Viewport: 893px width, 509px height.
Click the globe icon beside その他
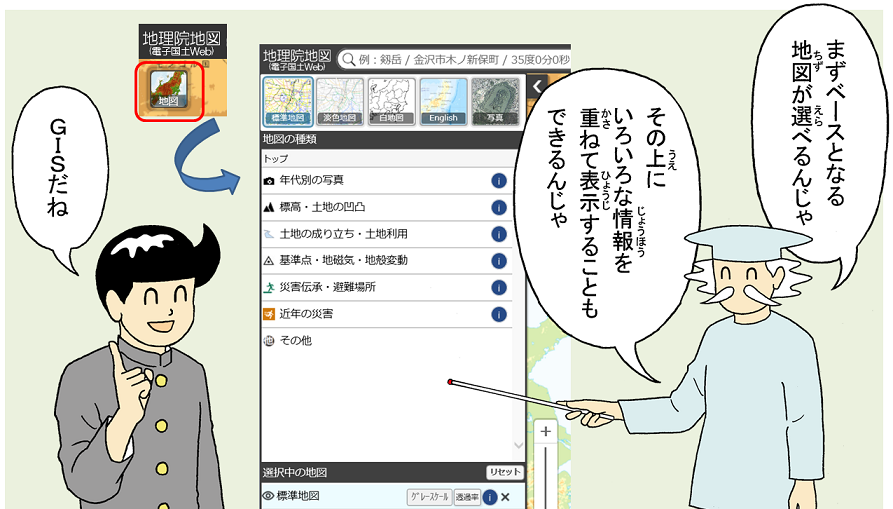(269, 341)
